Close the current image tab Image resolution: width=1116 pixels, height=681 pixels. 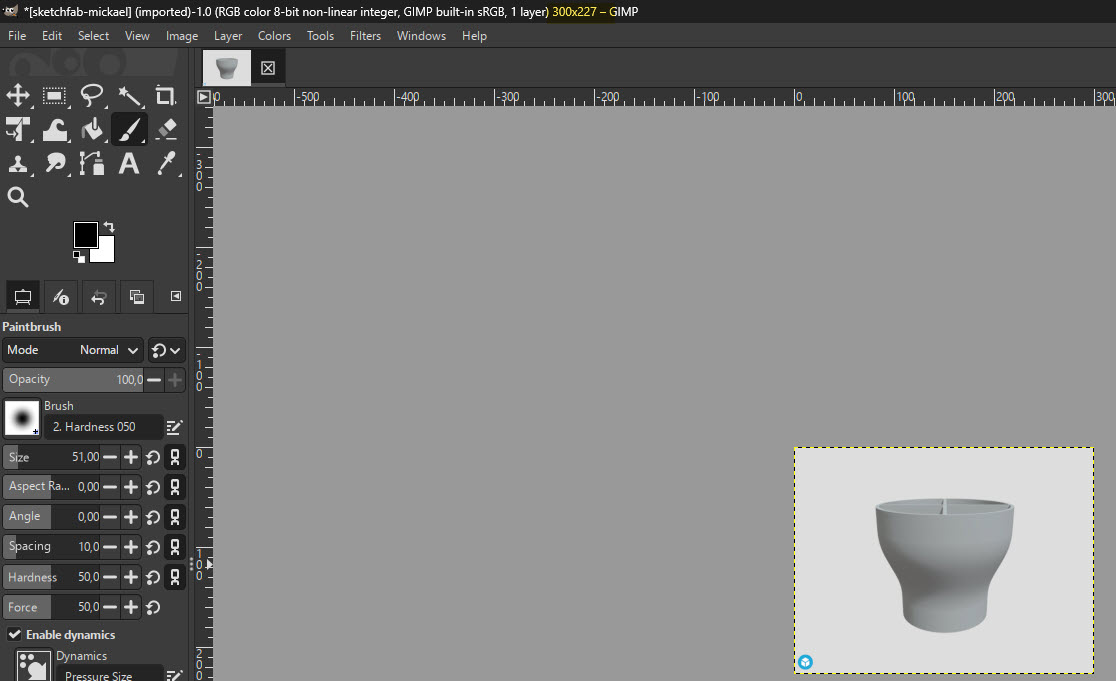click(268, 68)
